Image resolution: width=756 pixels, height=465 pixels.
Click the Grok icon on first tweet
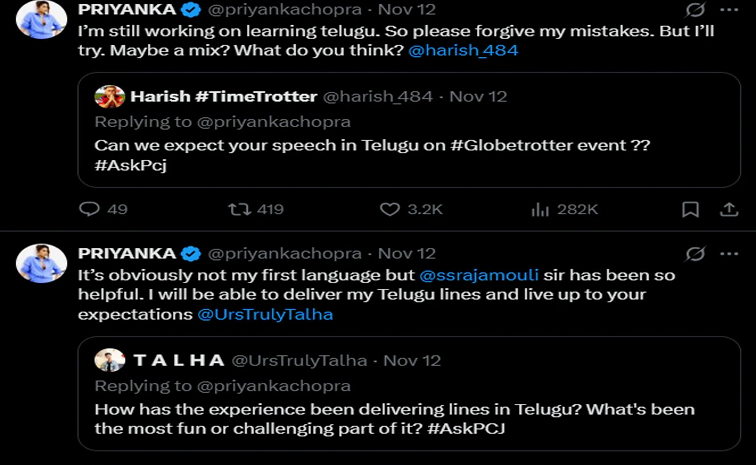tap(695, 11)
